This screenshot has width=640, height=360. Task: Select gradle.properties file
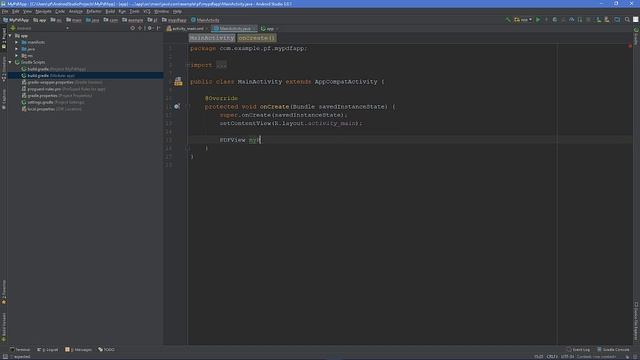click(x=57, y=96)
